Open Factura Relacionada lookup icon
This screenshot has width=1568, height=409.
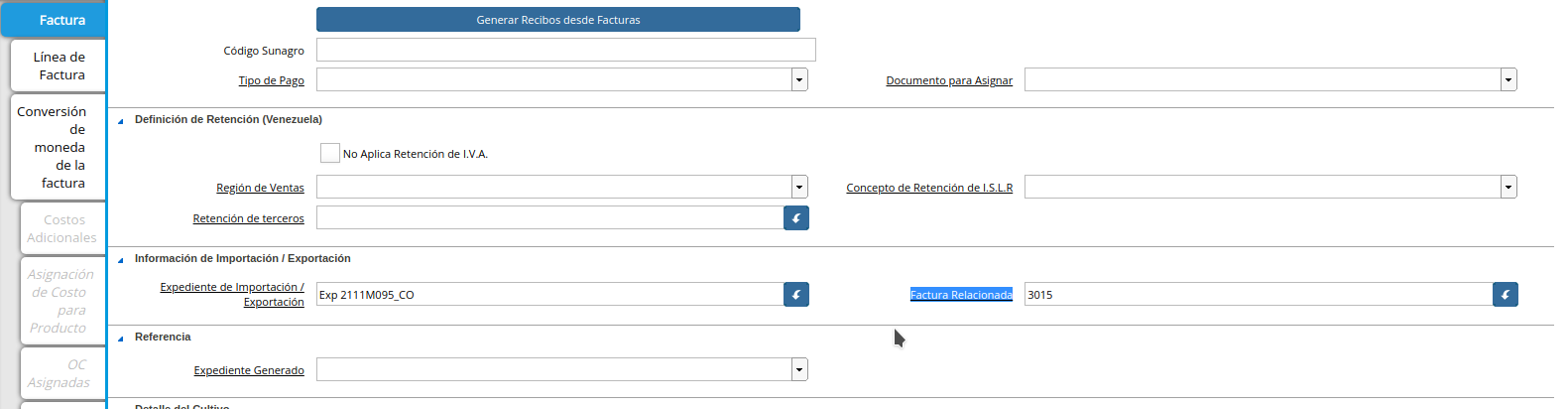pyautogui.click(x=1506, y=295)
